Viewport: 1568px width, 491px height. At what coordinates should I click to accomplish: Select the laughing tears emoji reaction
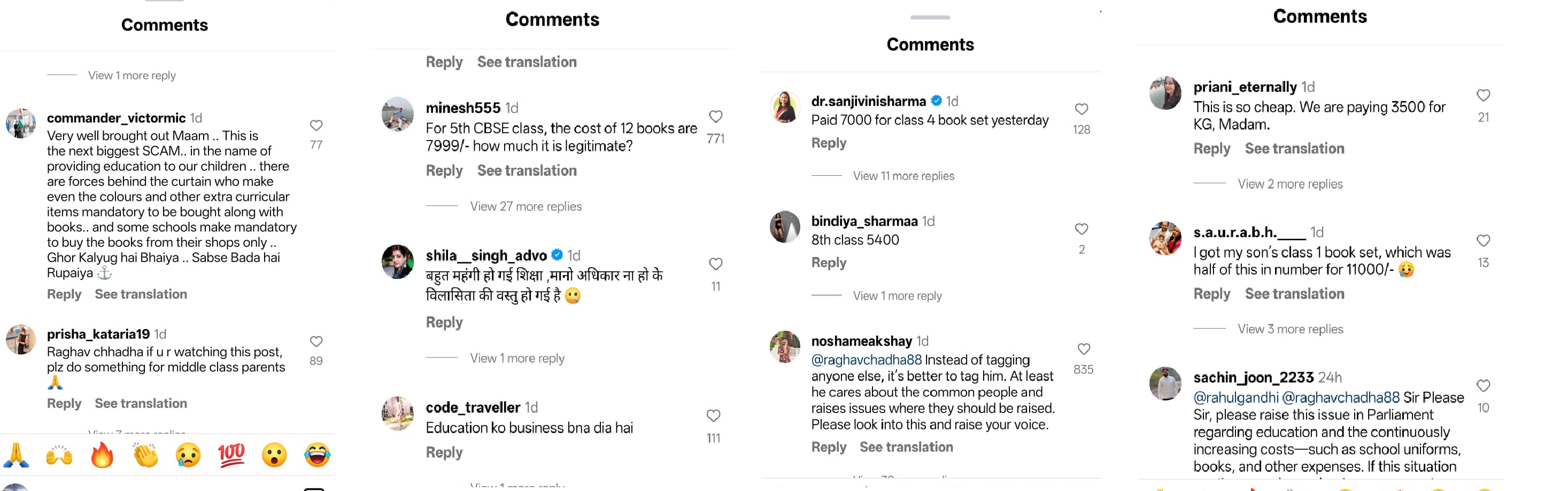coord(317,455)
